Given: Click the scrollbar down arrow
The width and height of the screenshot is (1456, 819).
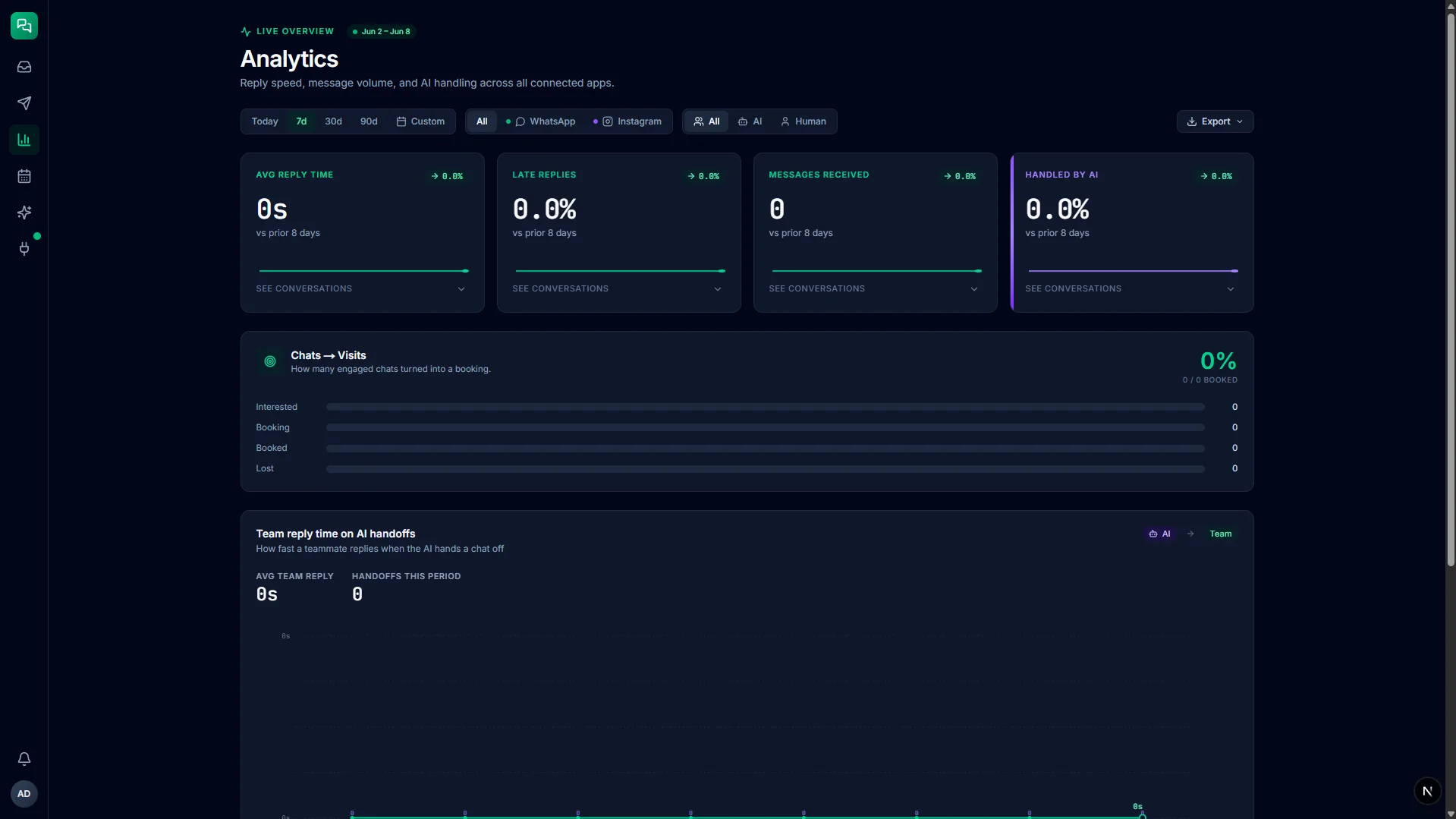Looking at the screenshot, I should pos(1451,814).
